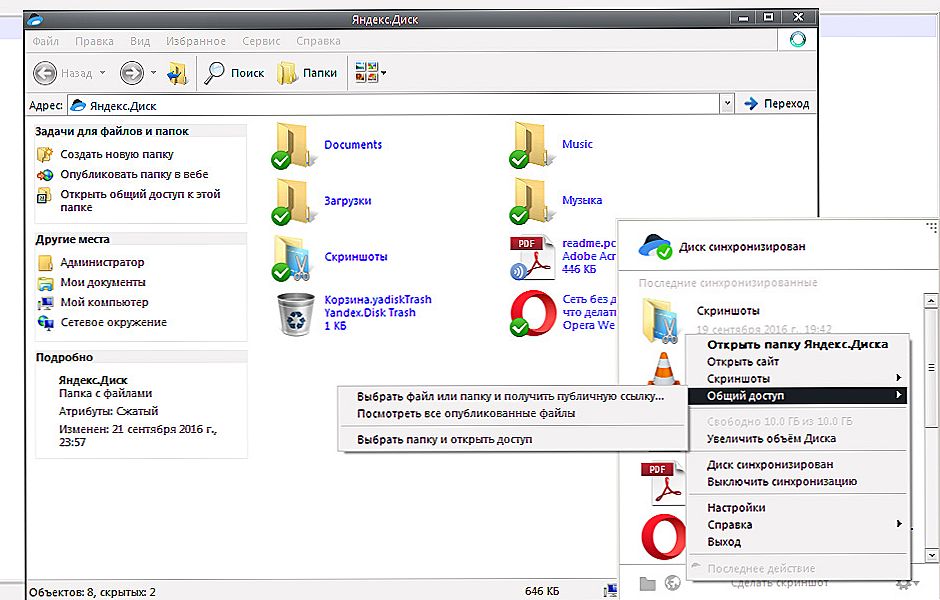
Task: Select the Музыка folder icon
Action: point(531,201)
